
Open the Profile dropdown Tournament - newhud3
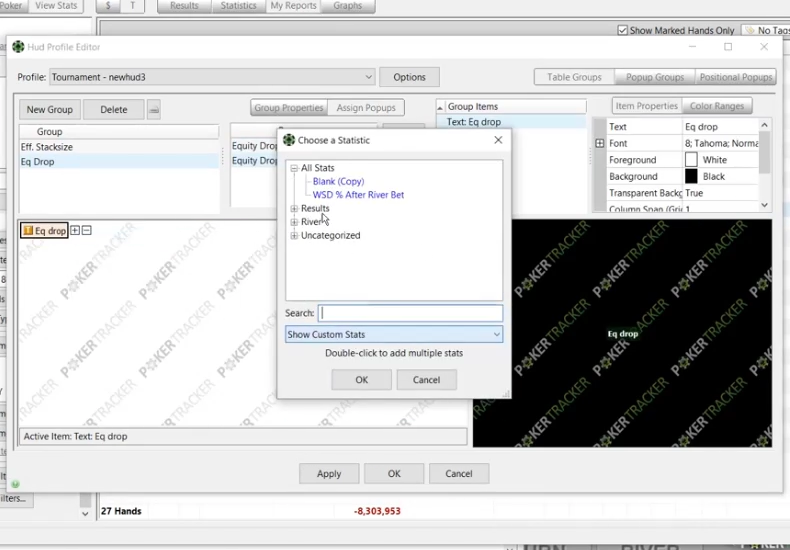(x=212, y=77)
